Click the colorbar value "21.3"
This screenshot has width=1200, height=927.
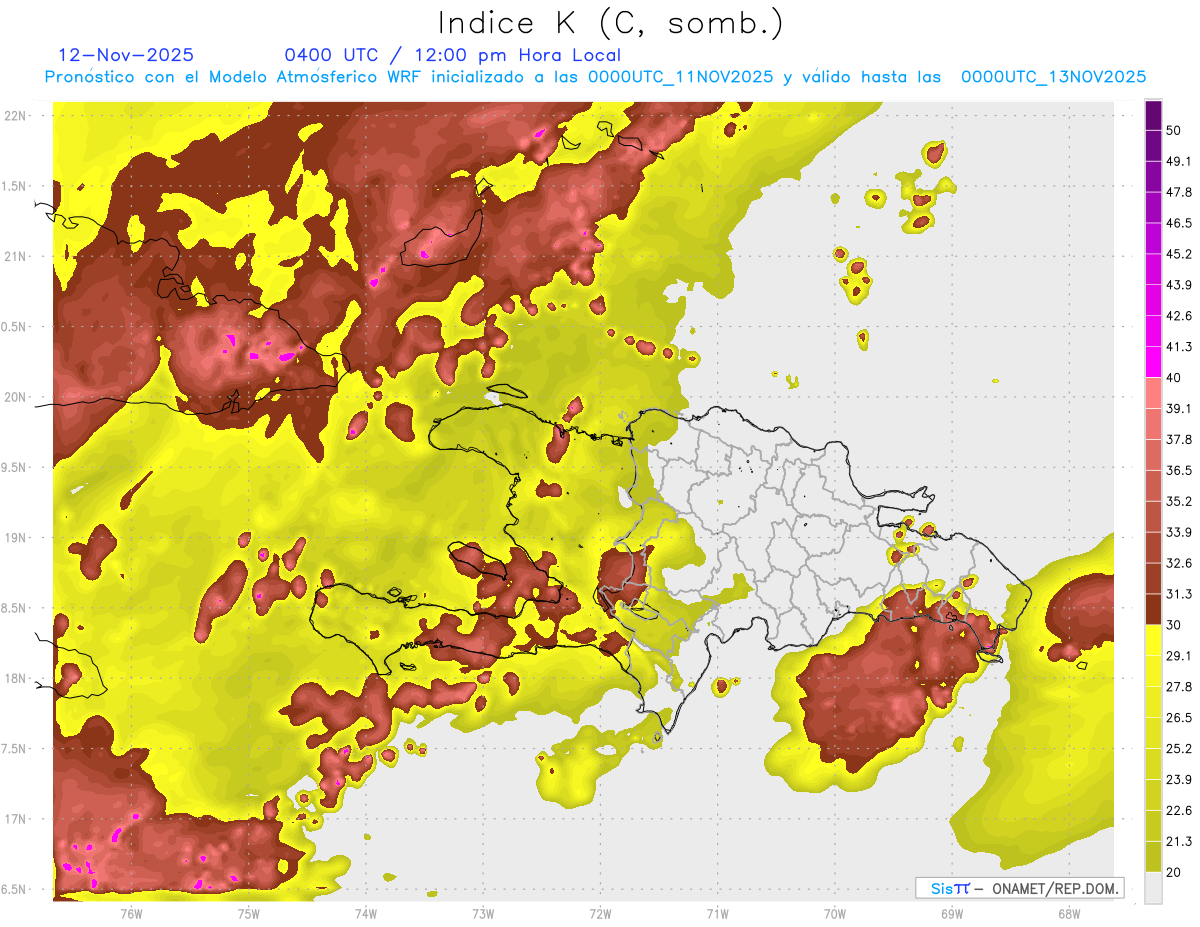click(1180, 841)
